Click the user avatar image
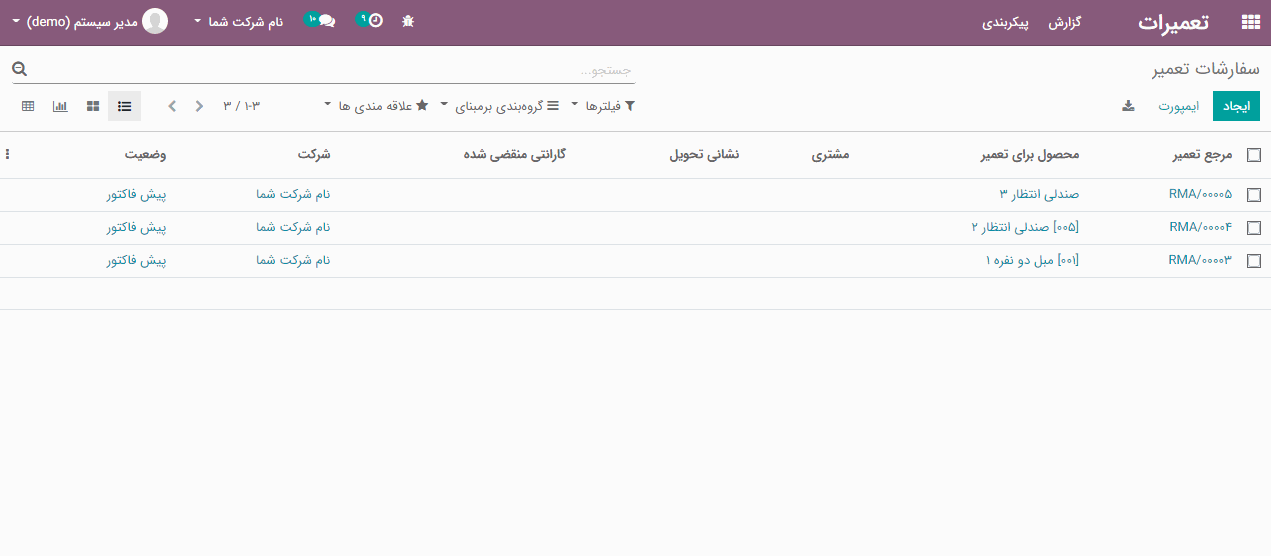 click(155, 21)
